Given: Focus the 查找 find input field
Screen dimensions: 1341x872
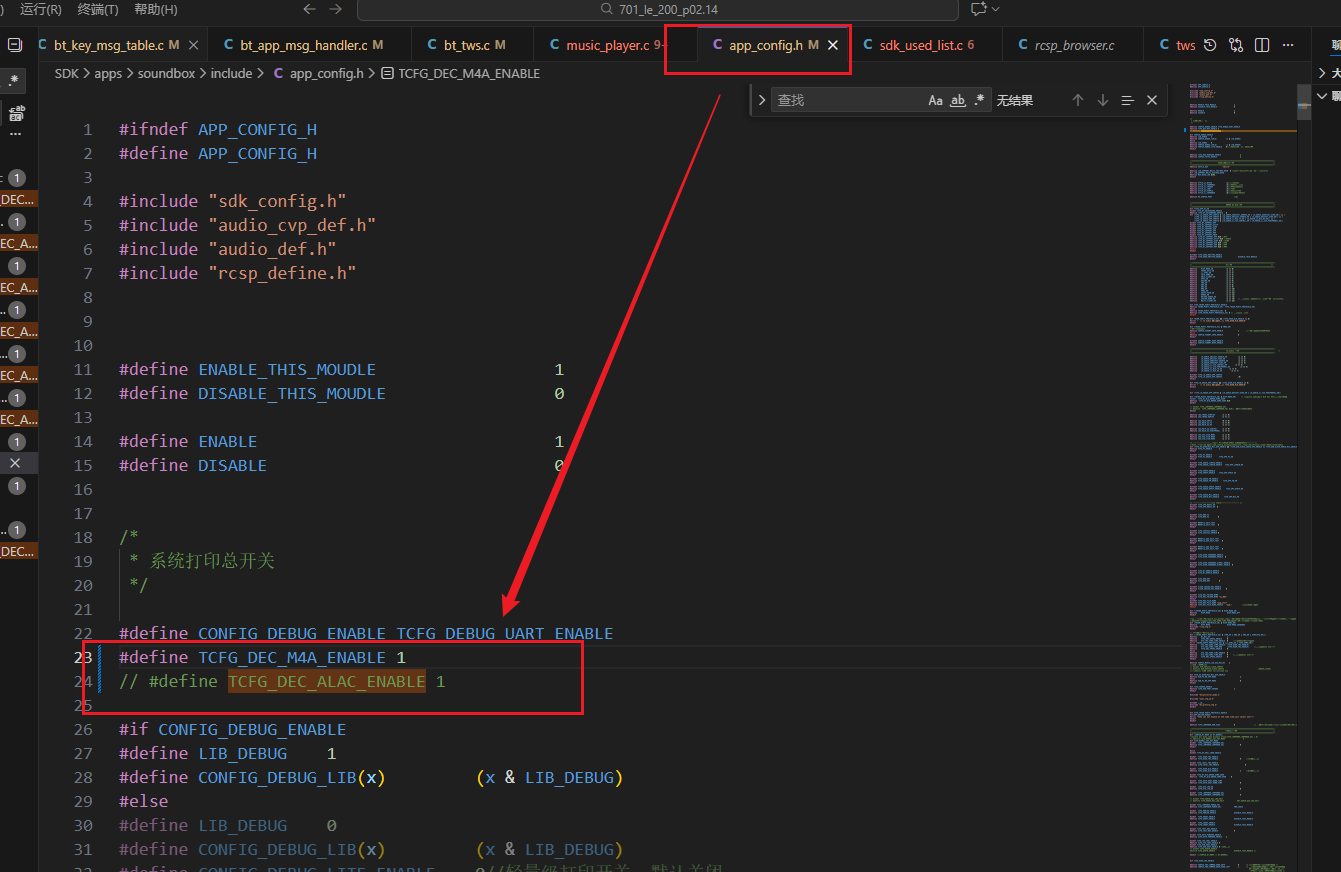Looking at the screenshot, I should pyautogui.click(x=847, y=100).
